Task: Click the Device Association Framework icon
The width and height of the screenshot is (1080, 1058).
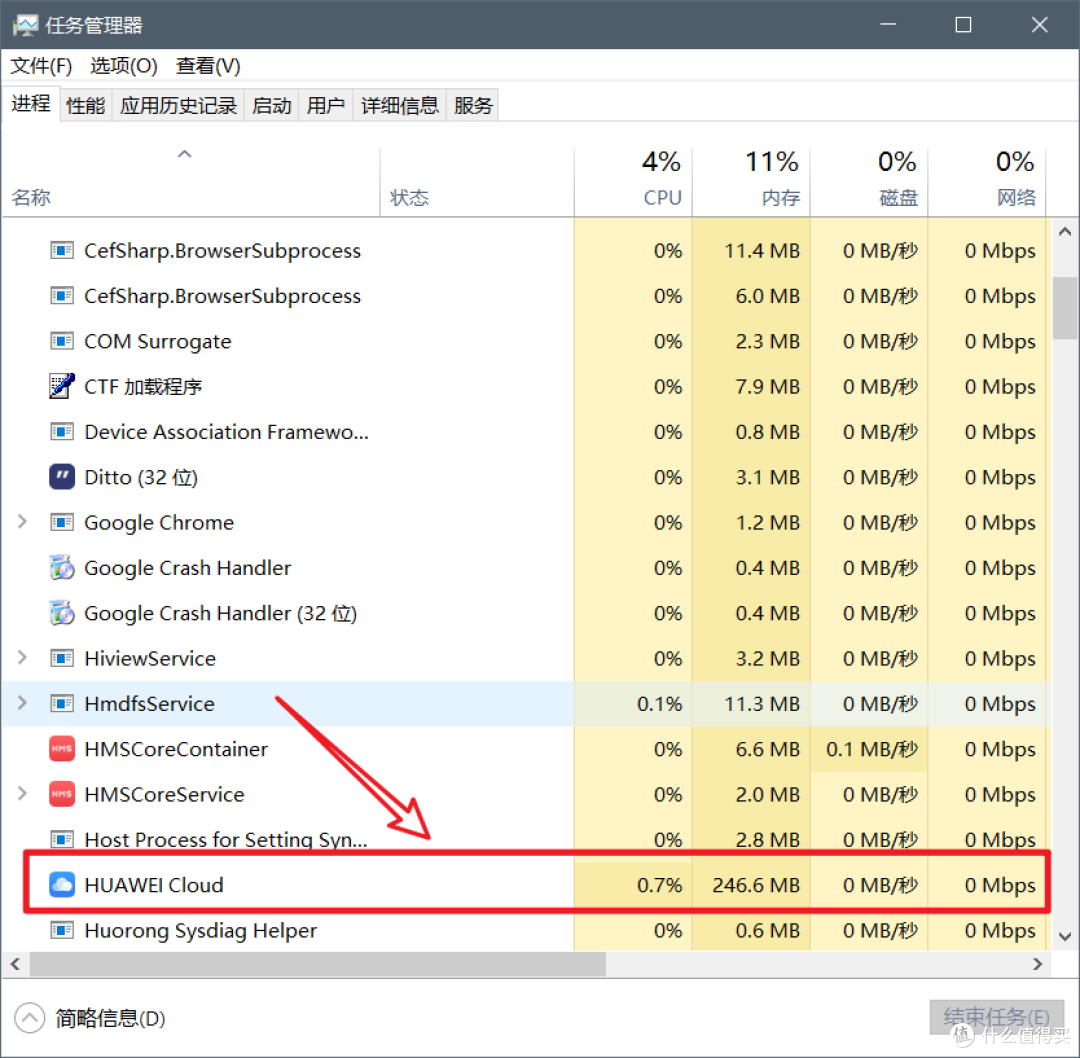Action: click(62, 432)
